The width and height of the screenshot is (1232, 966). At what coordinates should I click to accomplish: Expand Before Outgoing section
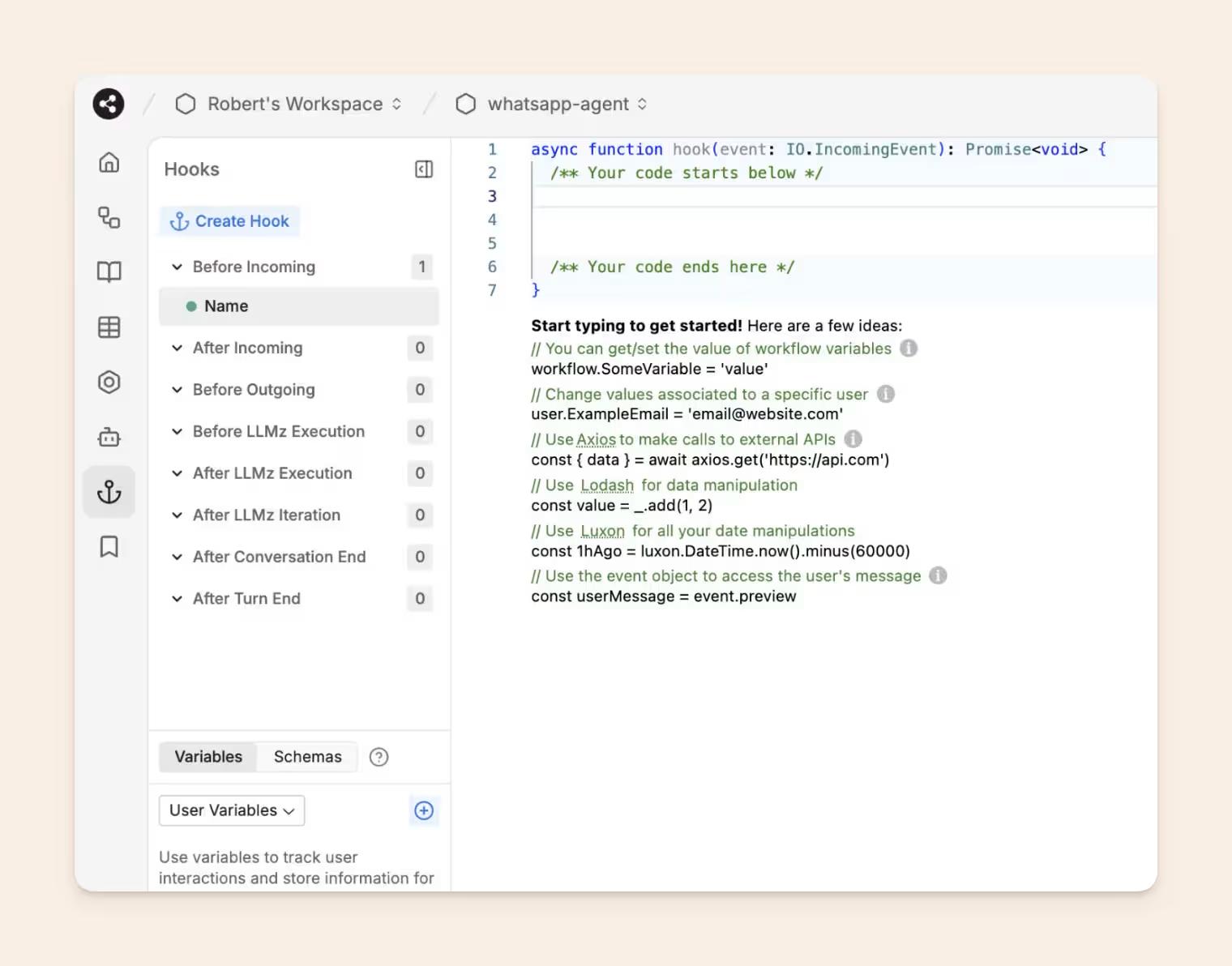tap(177, 390)
